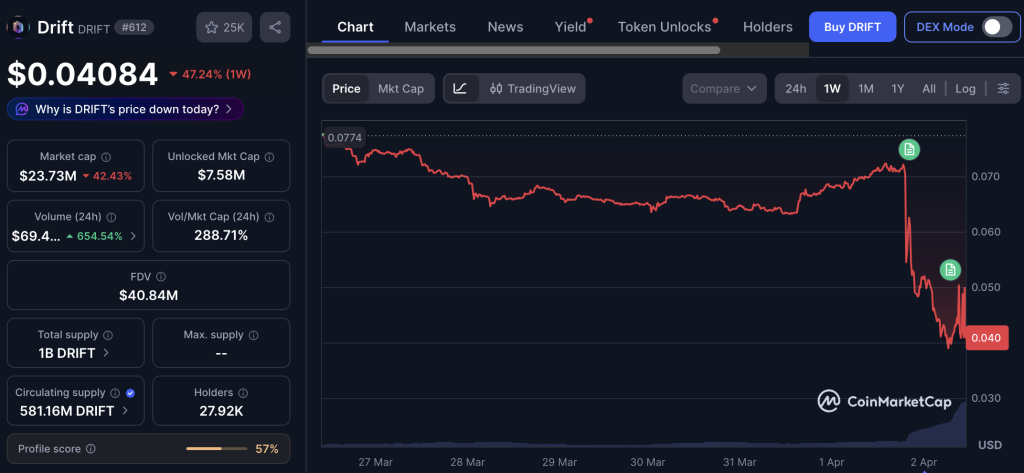Click FDV info icon
Viewport: 1024px width, 473px height.
pos(161,277)
